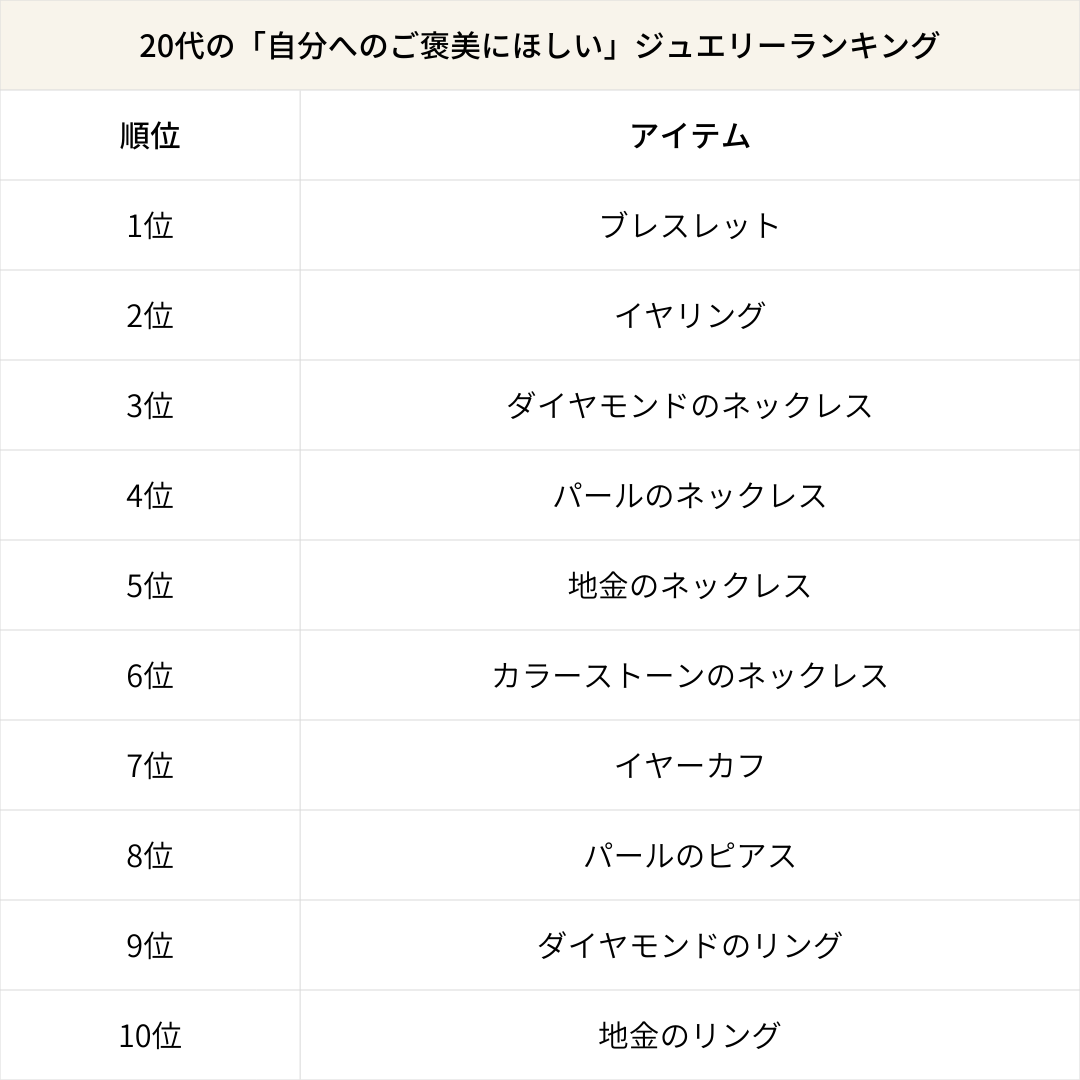This screenshot has height=1080, width=1080.
Task: Click the ダイヤモンドのリング item
Action: (x=690, y=946)
